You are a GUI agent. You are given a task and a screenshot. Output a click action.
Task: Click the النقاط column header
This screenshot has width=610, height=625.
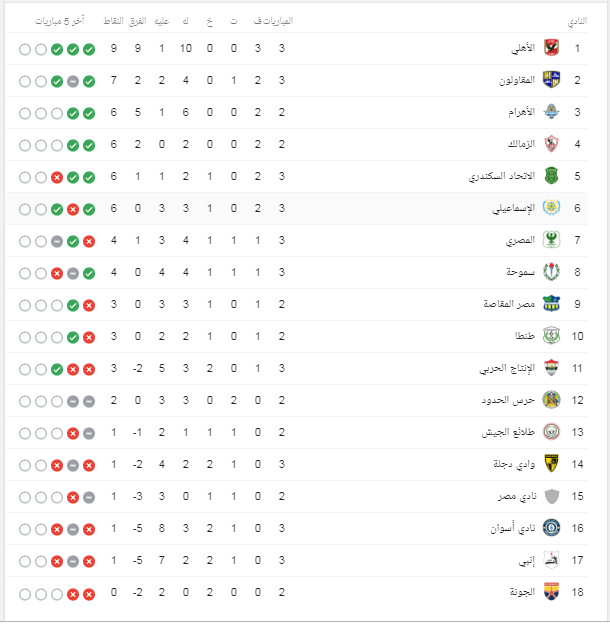tap(114, 20)
